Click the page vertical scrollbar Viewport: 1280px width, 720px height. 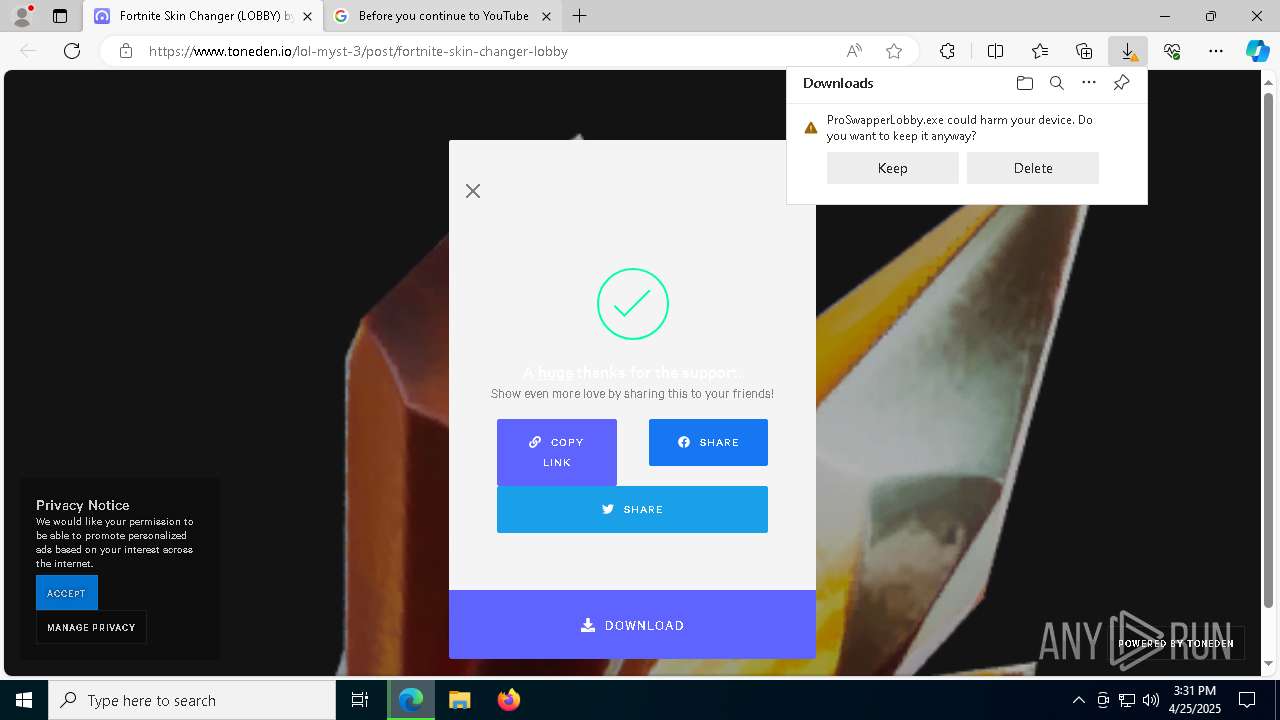pyautogui.click(x=1269, y=350)
